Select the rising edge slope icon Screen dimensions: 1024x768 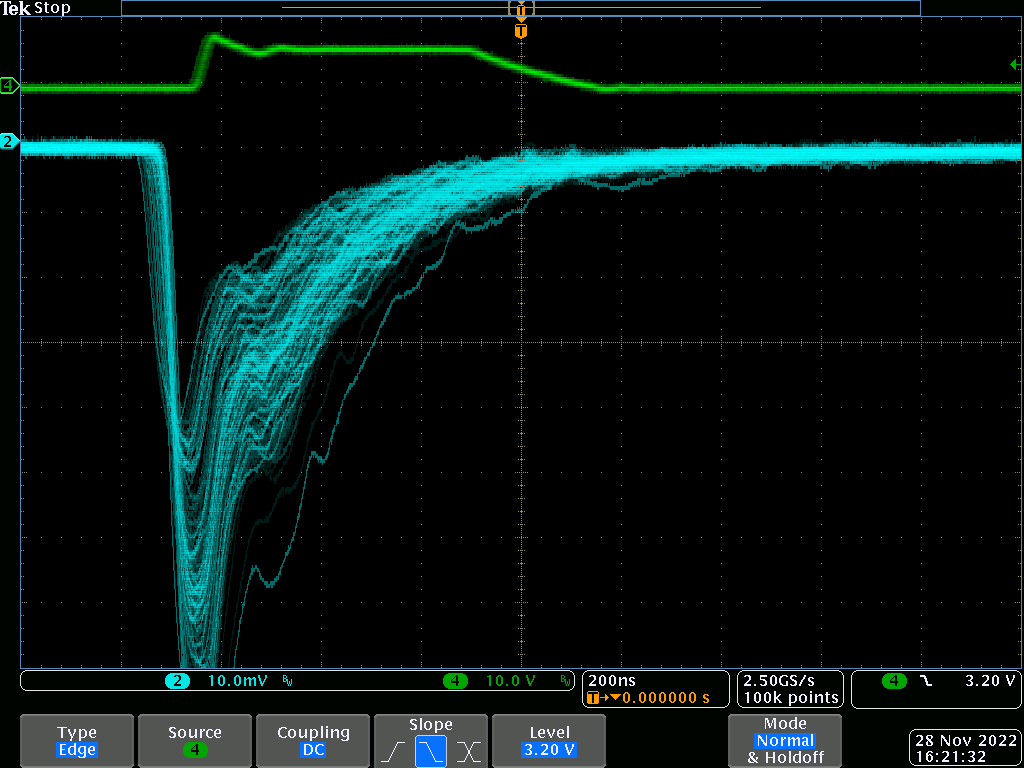pyautogui.click(x=393, y=750)
